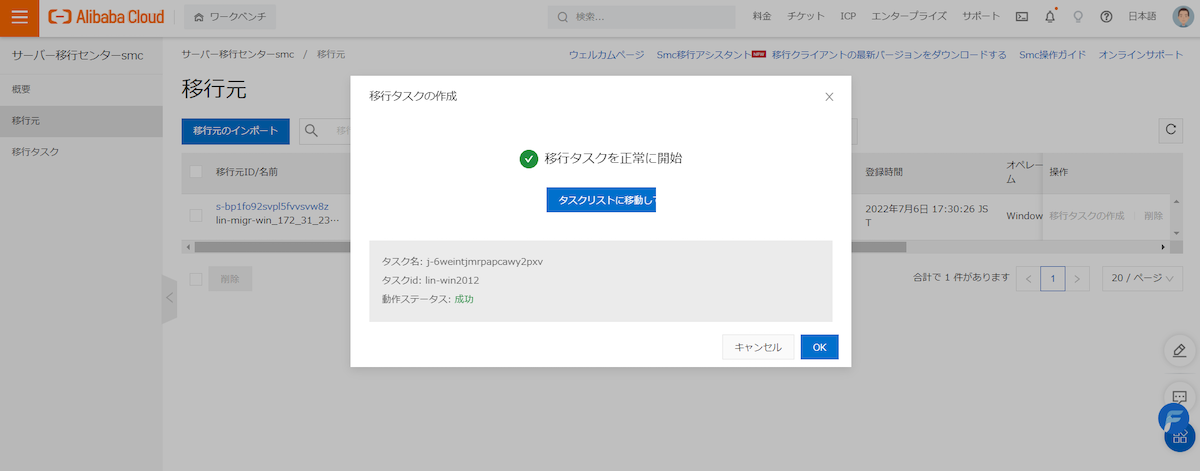Check the box for row s-bp1fo92svpl5fvvsvw8z
Image resolution: width=1200 pixels, height=471 pixels.
196,213
